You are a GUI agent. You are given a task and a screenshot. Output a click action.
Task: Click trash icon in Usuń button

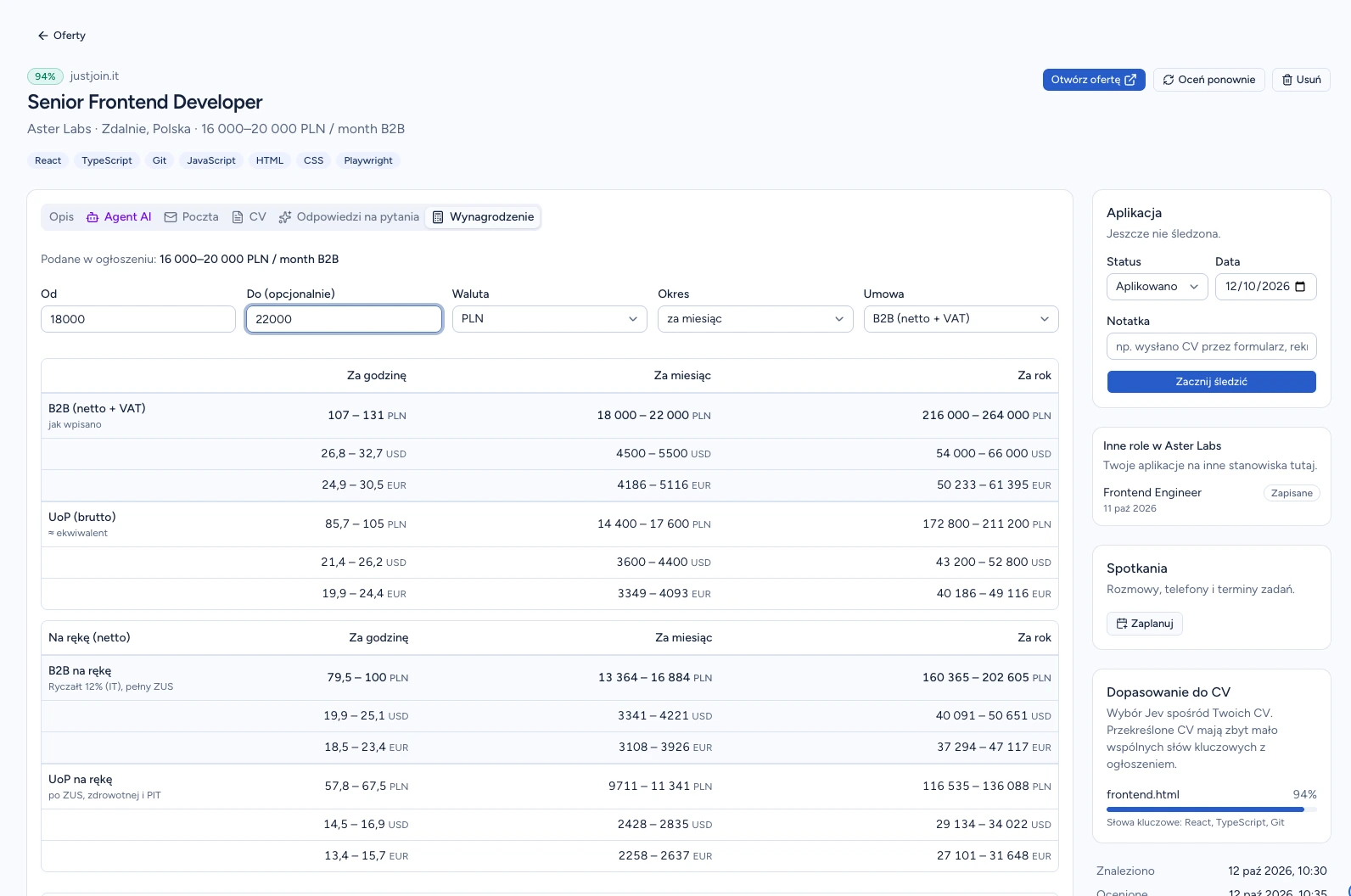1287,80
